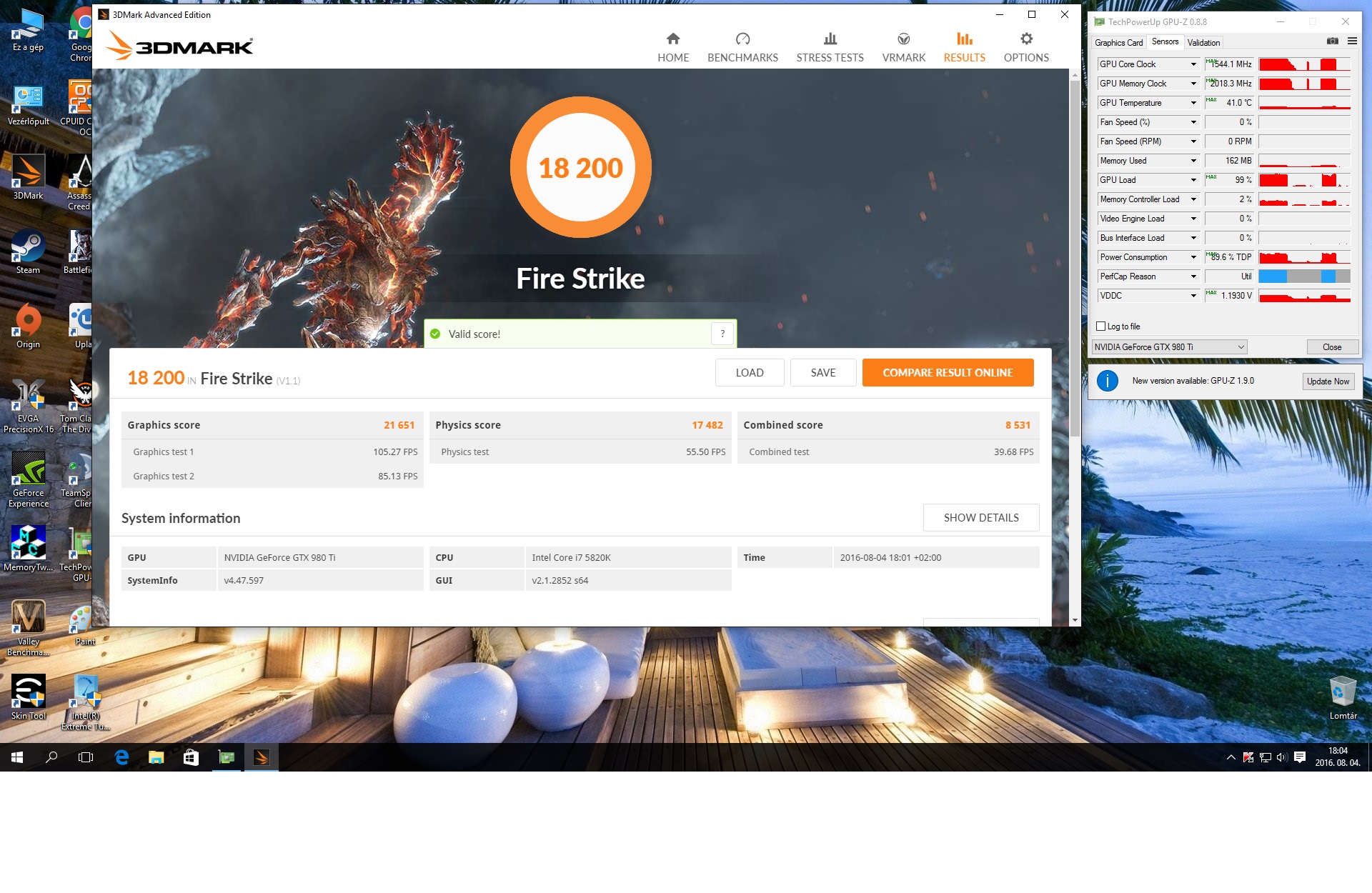
Task: Open GeForce Experience desktop icon
Action: tap(28, 479)
